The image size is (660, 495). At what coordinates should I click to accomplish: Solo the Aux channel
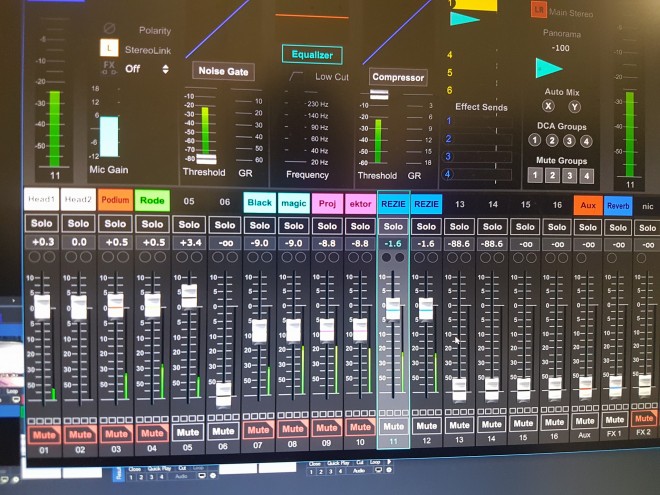[588, 227]
